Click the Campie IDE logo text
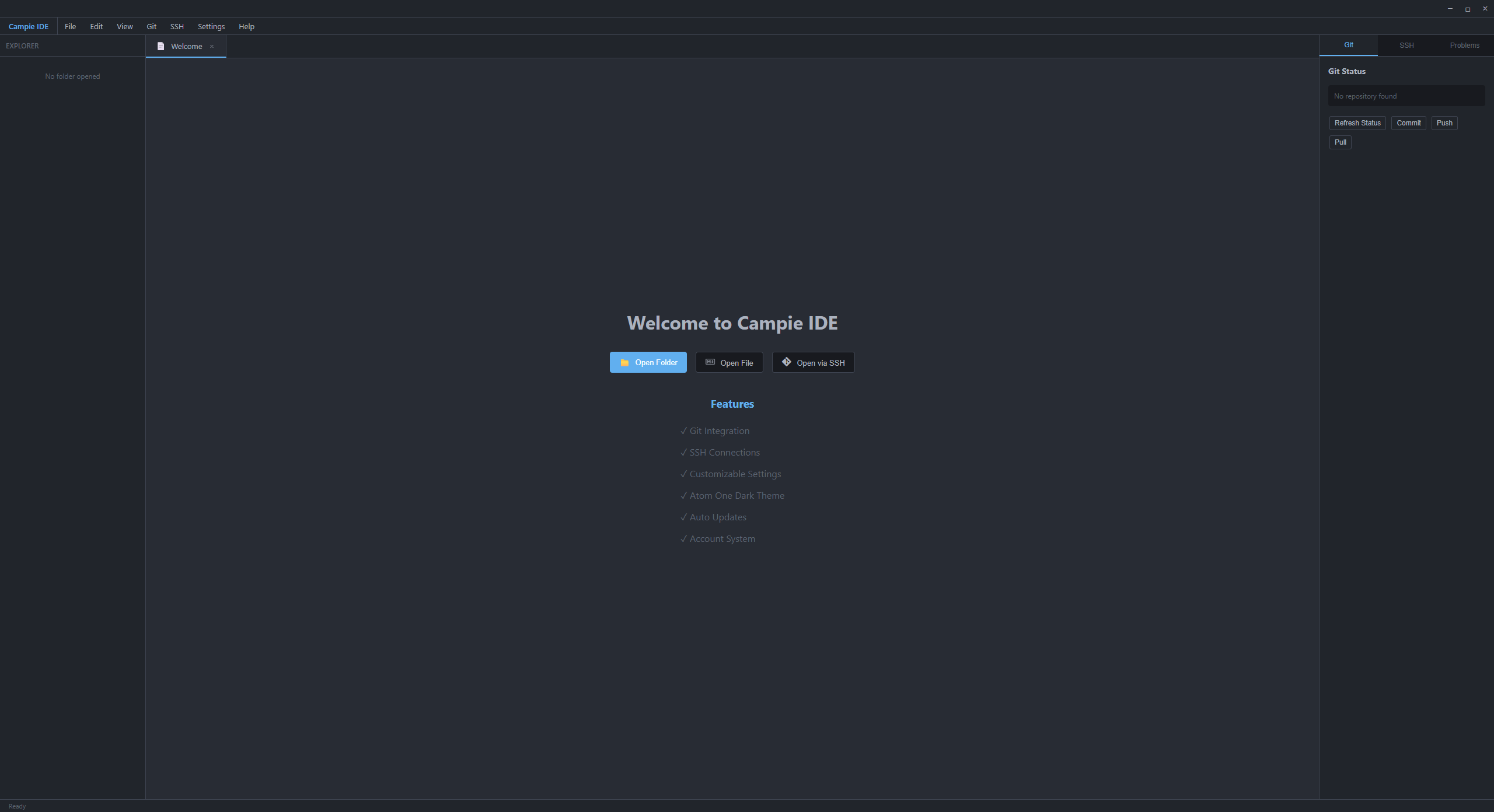The height and width of the screenshot is (812, 1494). [29, 26]
